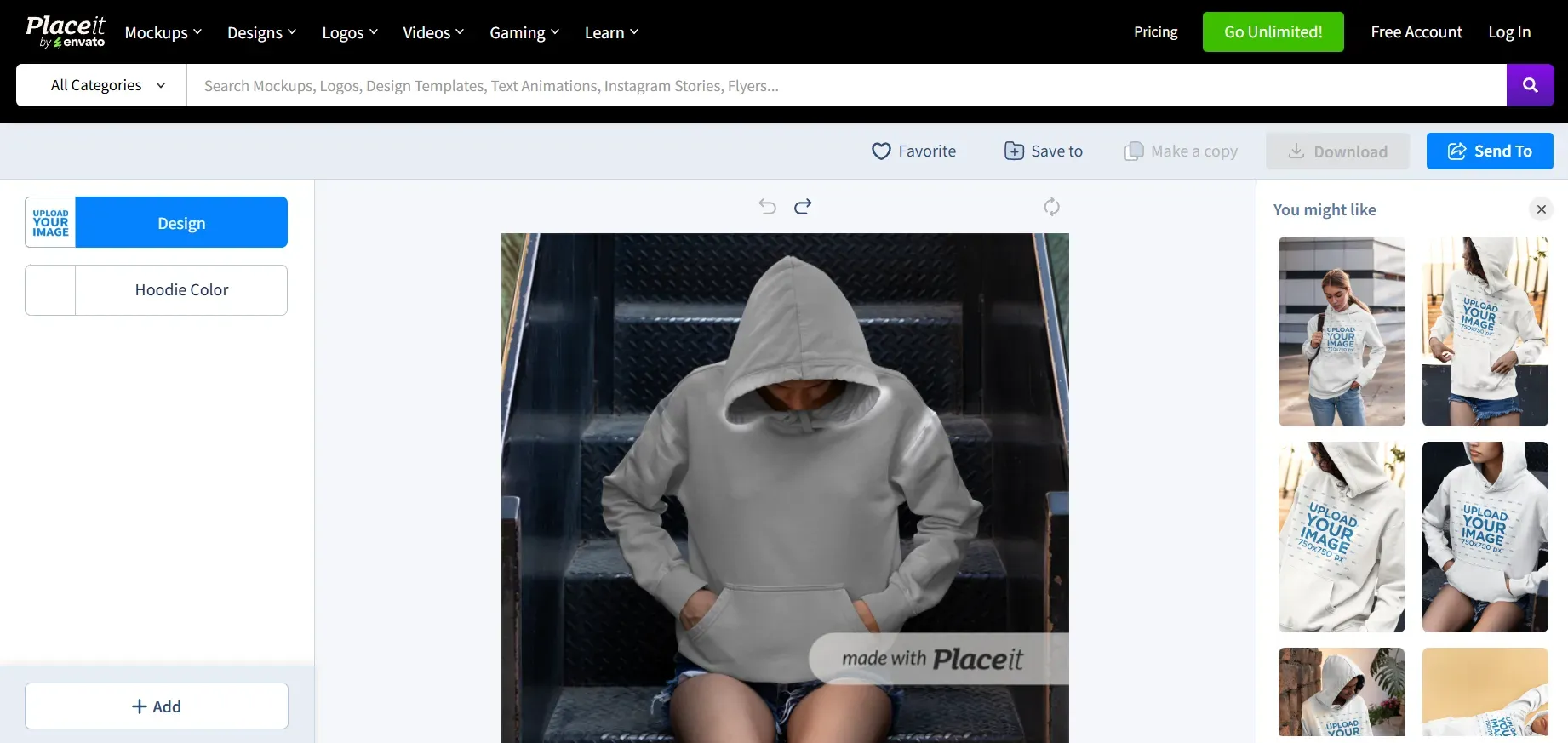
Task: Open the Hoodie Color white swatch
Action: tap(50, 290)
